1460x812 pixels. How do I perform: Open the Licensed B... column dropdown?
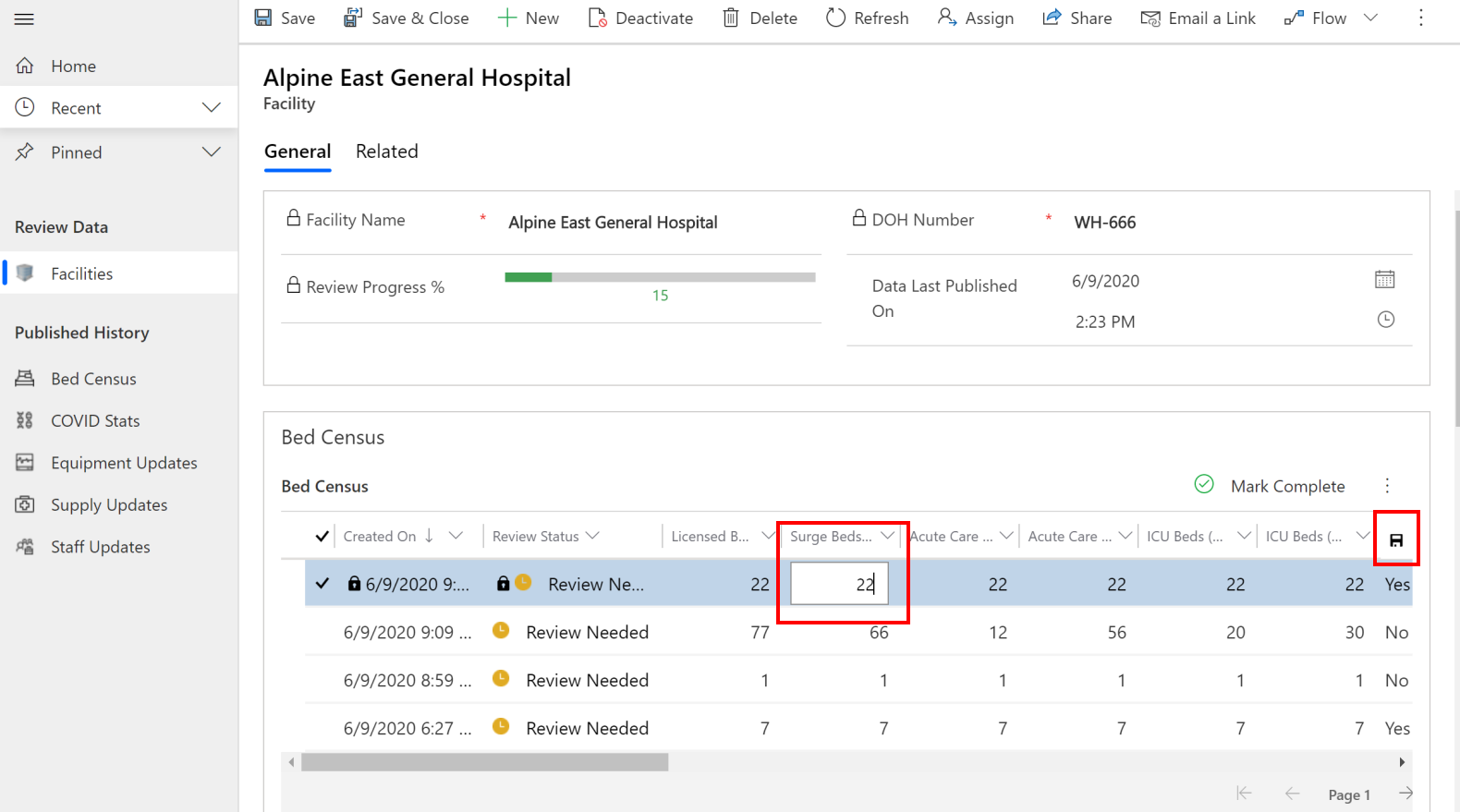[x=767, y=536]
